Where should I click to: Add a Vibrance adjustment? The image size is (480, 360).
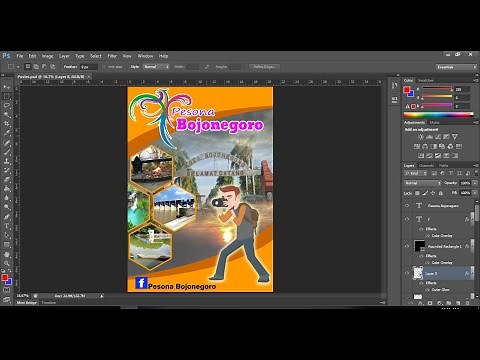tap(454, 137)
